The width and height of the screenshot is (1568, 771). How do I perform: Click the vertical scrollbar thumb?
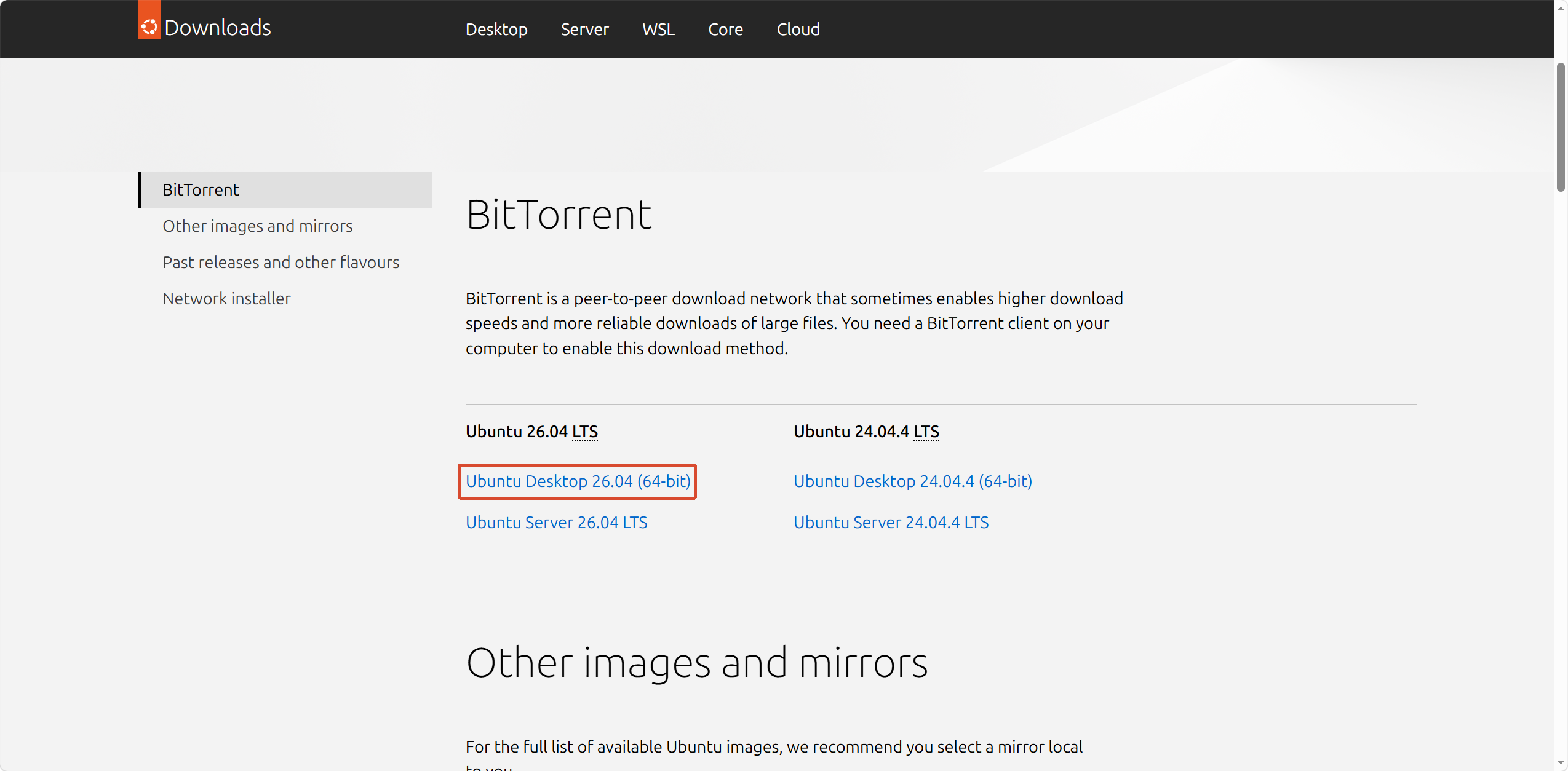point(1561,127)
